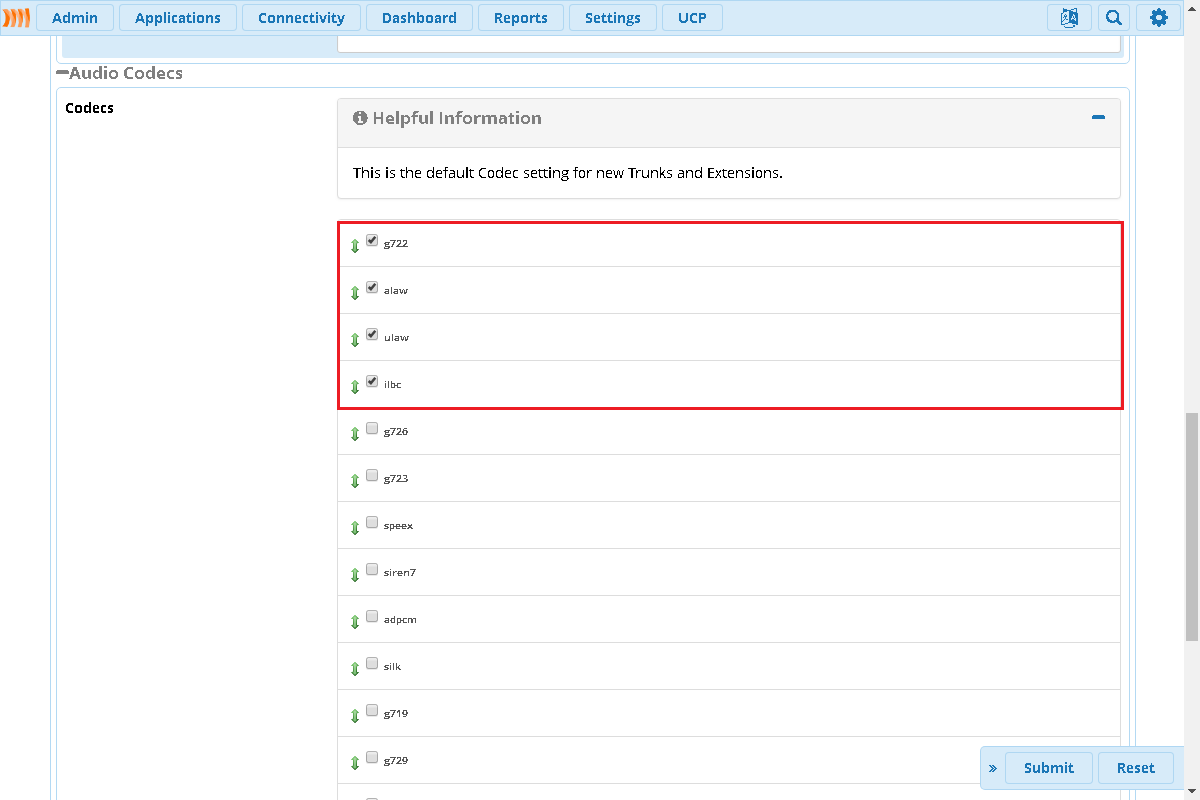Expand the action bar double-arrow
The width and height of the screenshot is (1200, 800).
pyautogui.click(x=993, y=768)
